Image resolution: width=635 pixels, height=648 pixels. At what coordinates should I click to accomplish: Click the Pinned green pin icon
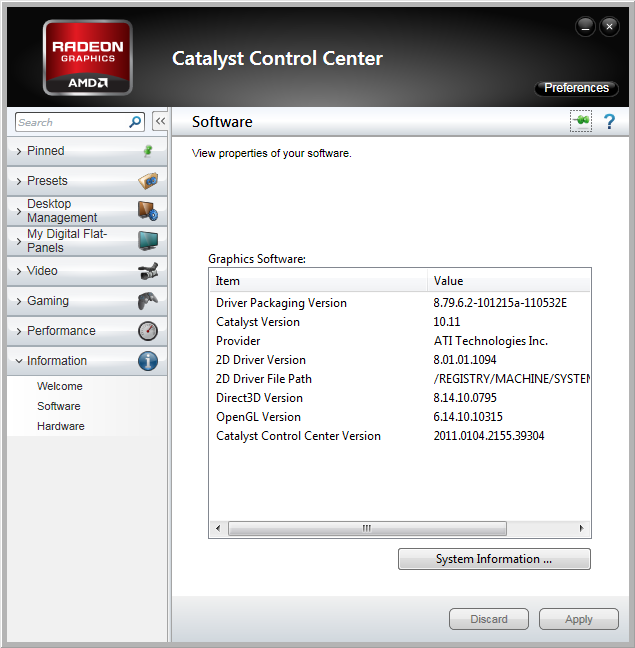[x=147, y=151]
